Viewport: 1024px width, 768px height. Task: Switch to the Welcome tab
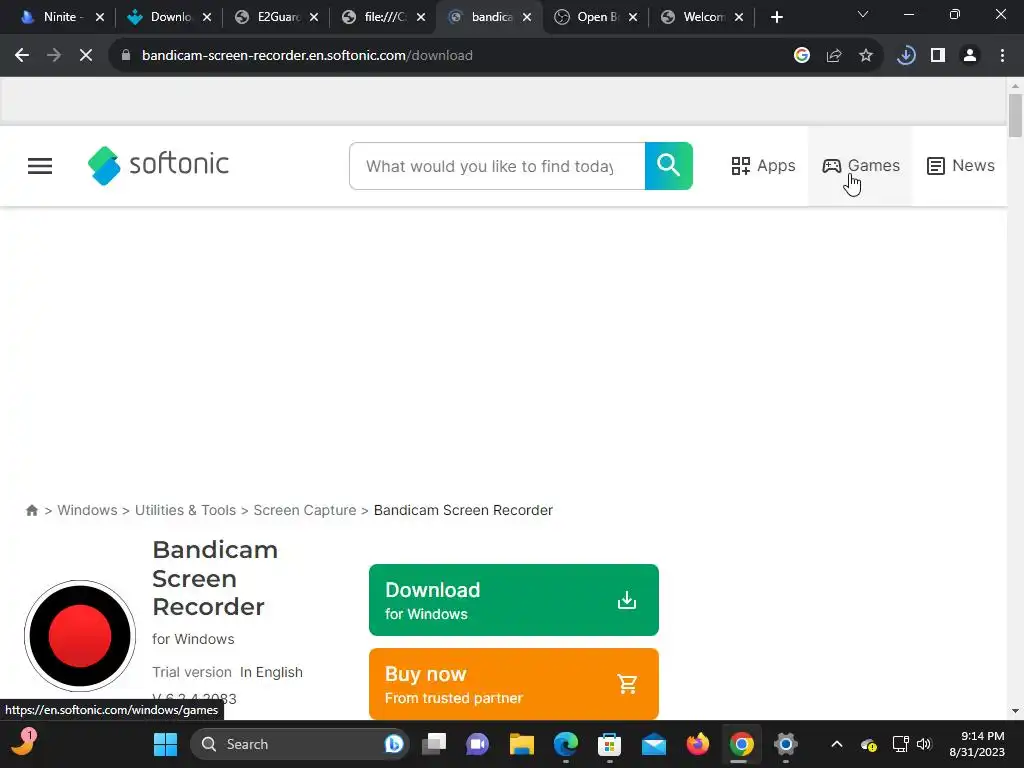coord(703,17)
